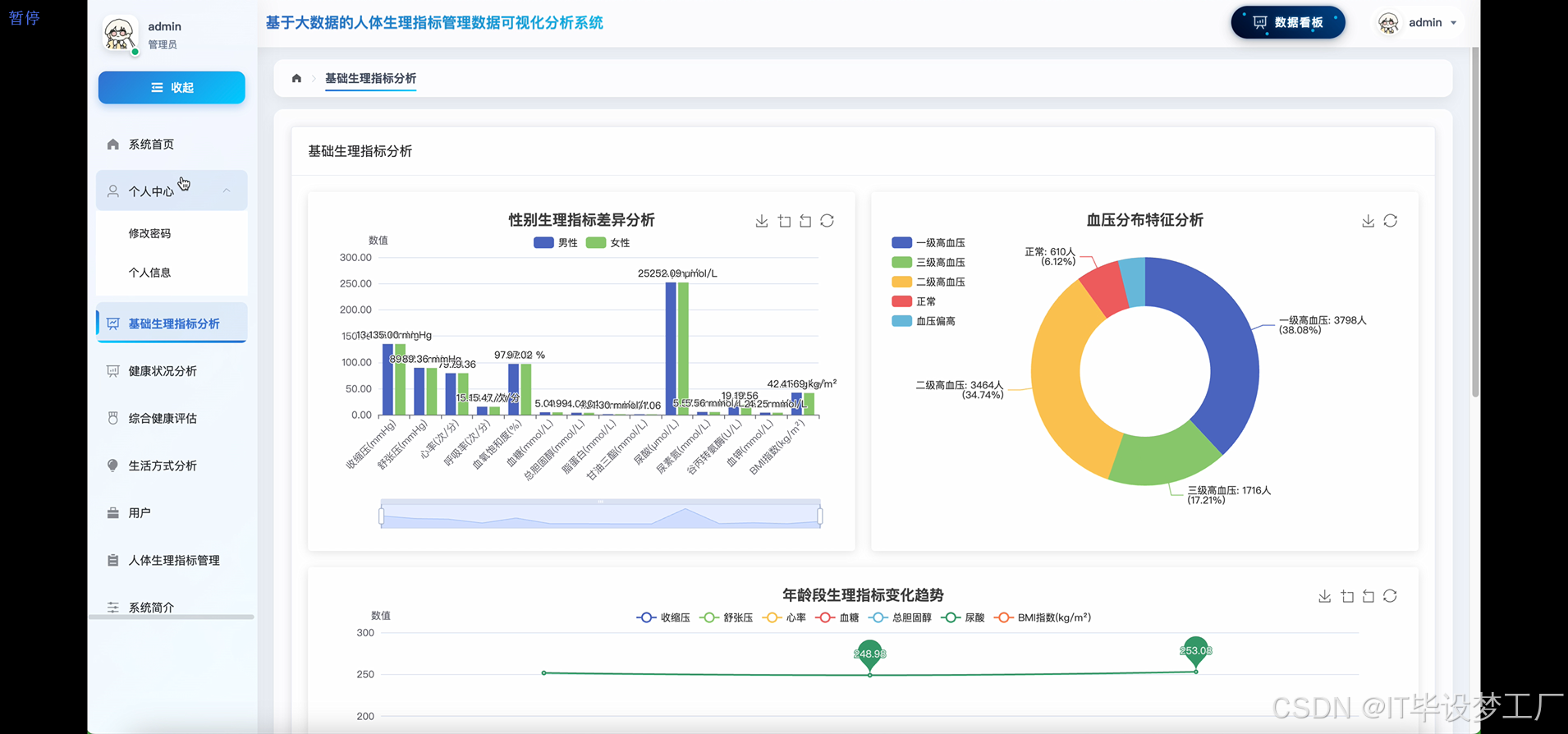Screen dimensions: 1568x734
Task: Download the age trend chart image
Action: click(x=1324, y=596)
